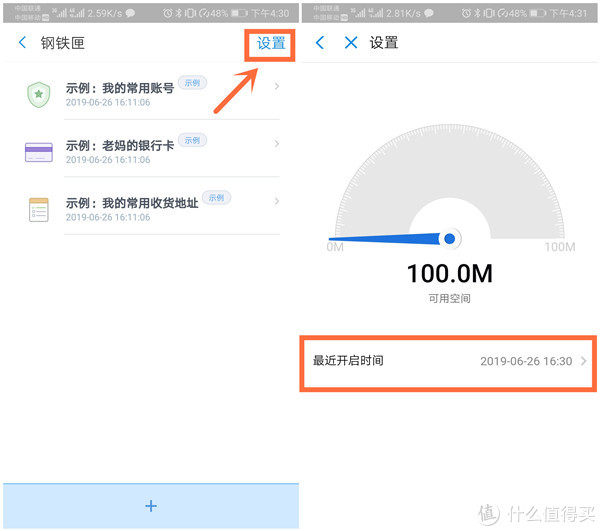Tap the bank card icon for 老妈的银行卡
The height and width of the screenshot is (531, 600).
[39, 152]
